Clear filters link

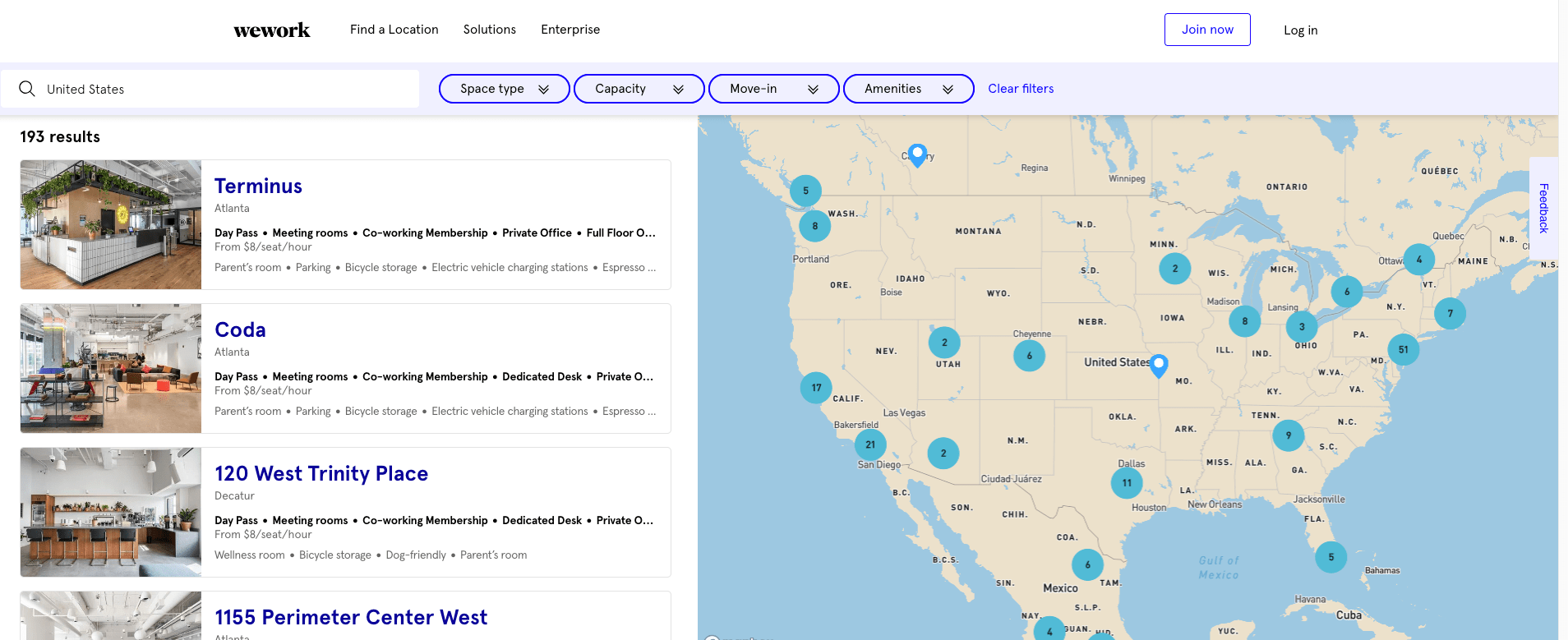click(x=1021, y=89)
